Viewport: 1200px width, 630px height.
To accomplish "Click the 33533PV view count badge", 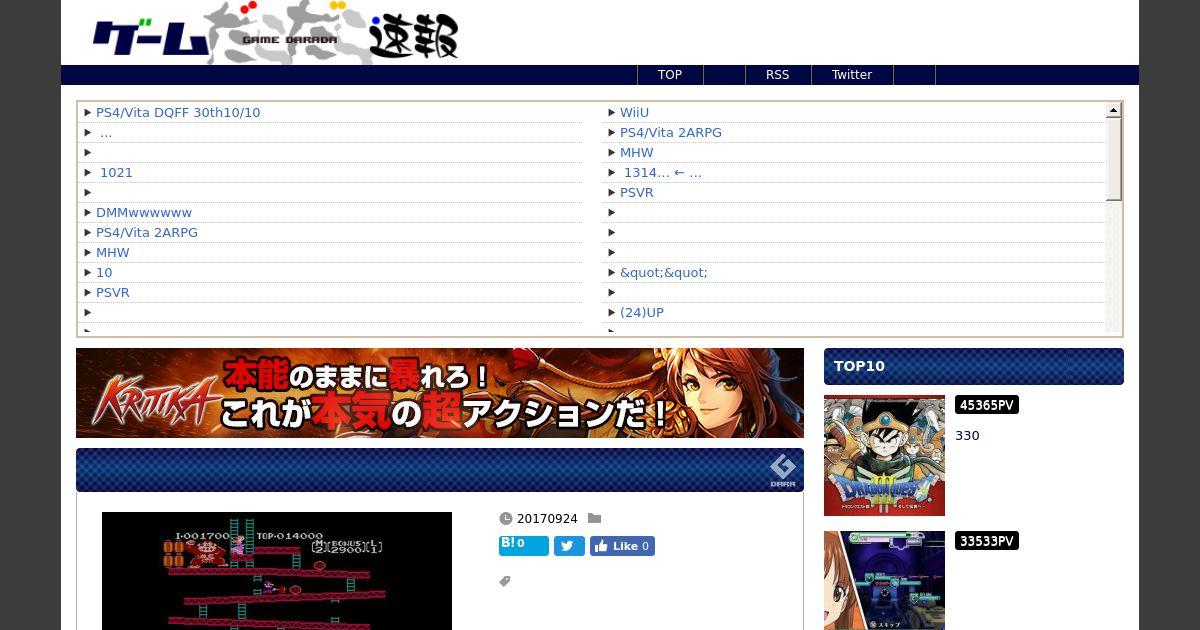I will [x=987, y=541].
